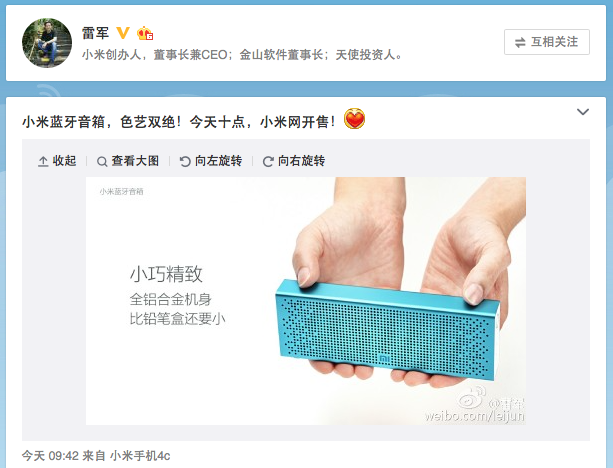Click the mutual-follow arrows icon
This screenshot has height=468, width=613.
point(520,42)
